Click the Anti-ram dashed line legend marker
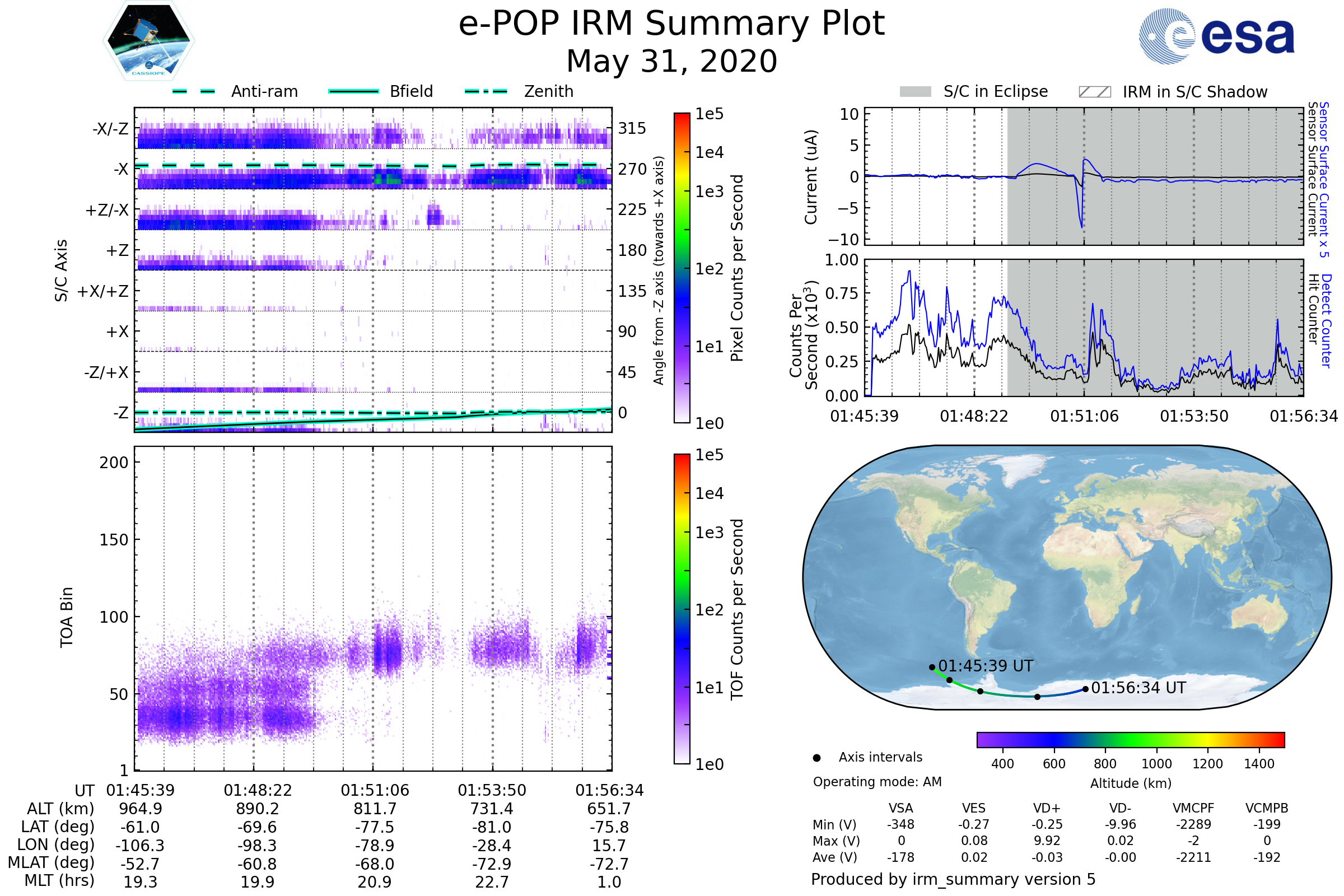The image size is (1344, 896). pos(194,91)
